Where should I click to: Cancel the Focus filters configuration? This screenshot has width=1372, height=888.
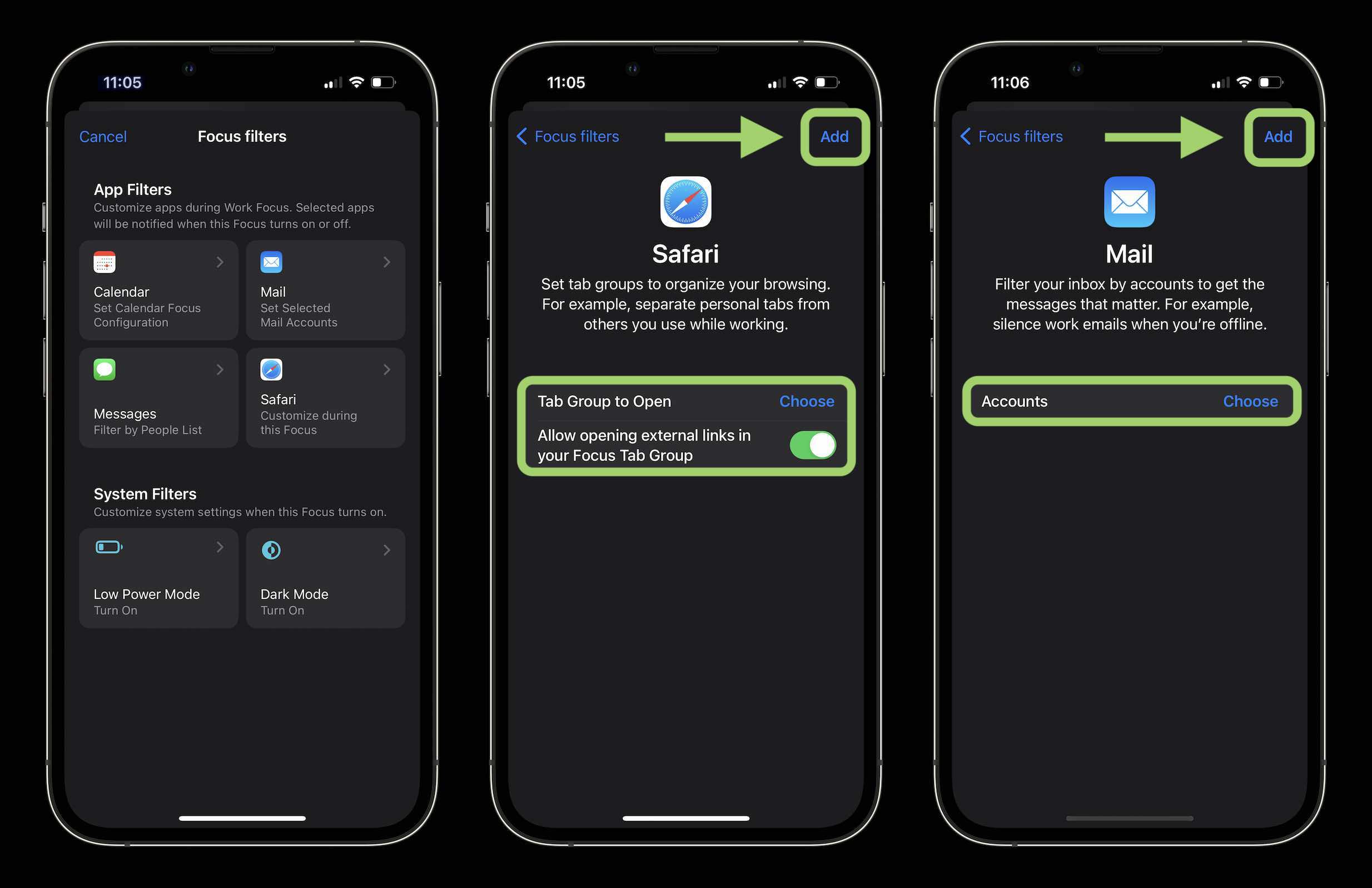pos(103,136)
